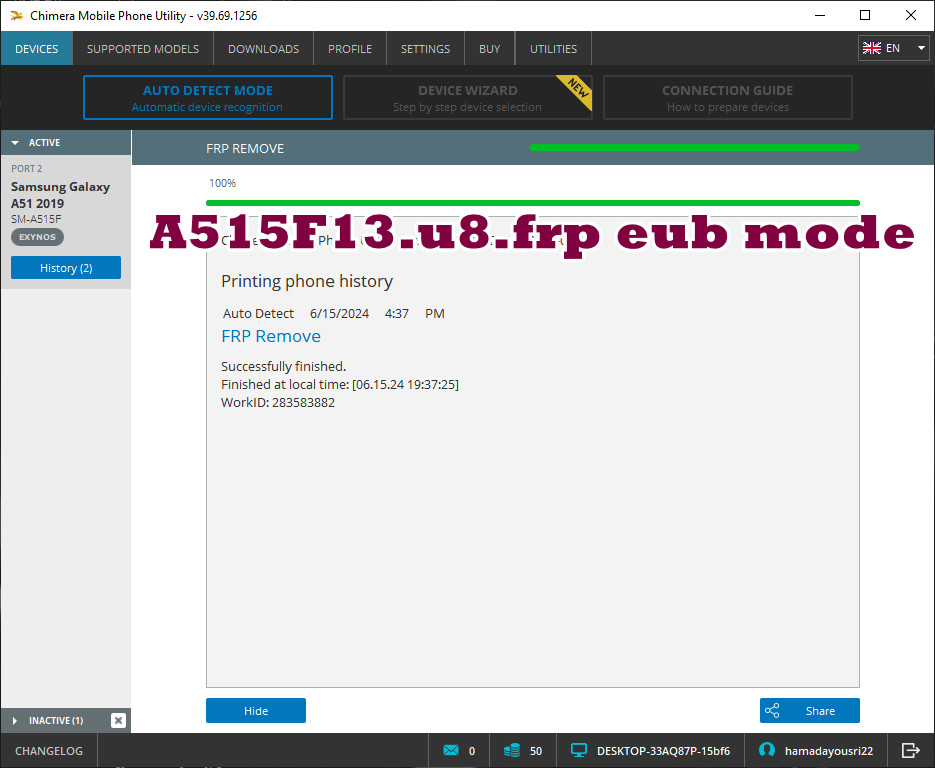935x768 pixels.
Task: Clear inactive devices with the X icon
Action: (118, 720)
